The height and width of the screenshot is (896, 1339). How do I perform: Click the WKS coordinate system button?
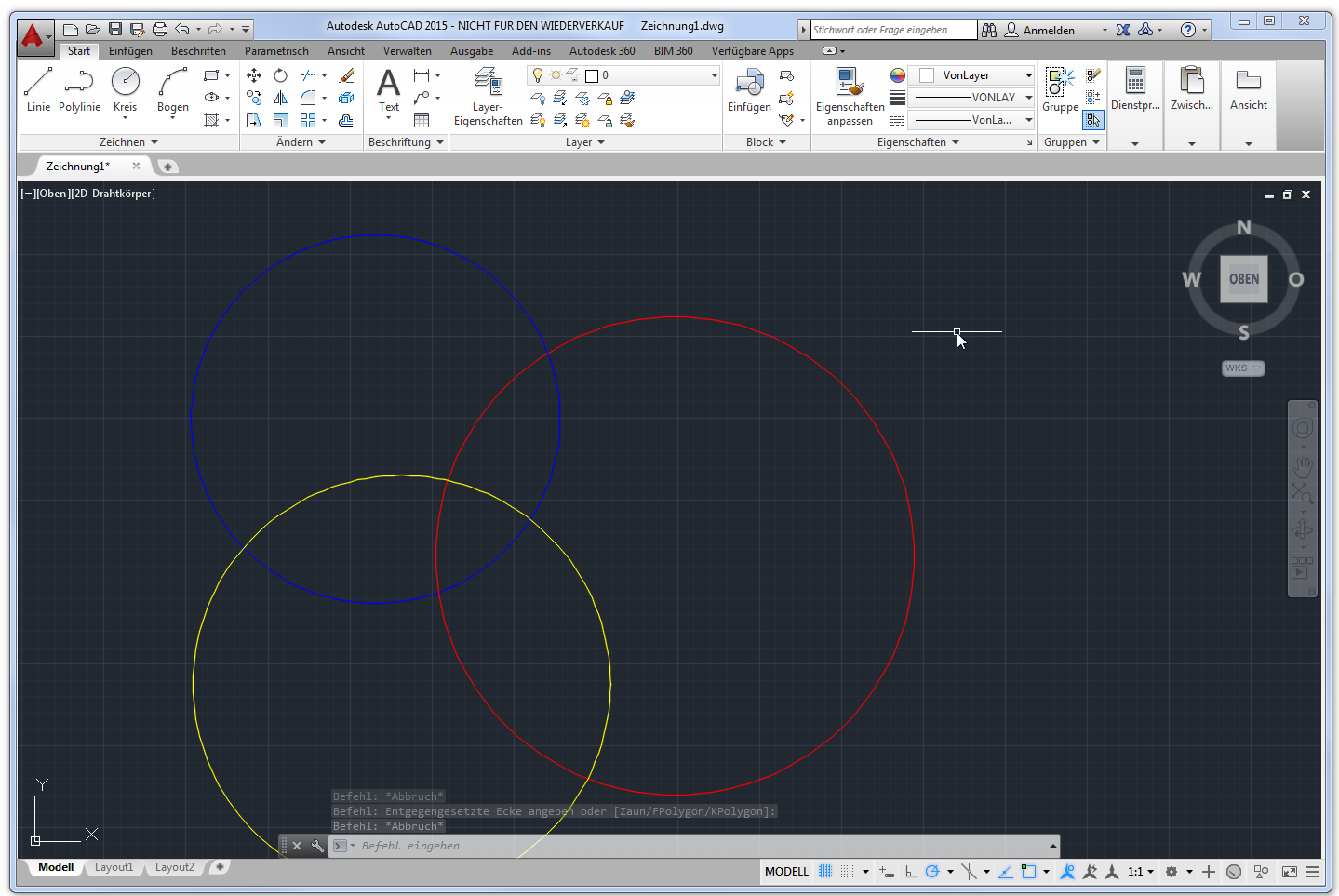click(x=1241, y=368)
